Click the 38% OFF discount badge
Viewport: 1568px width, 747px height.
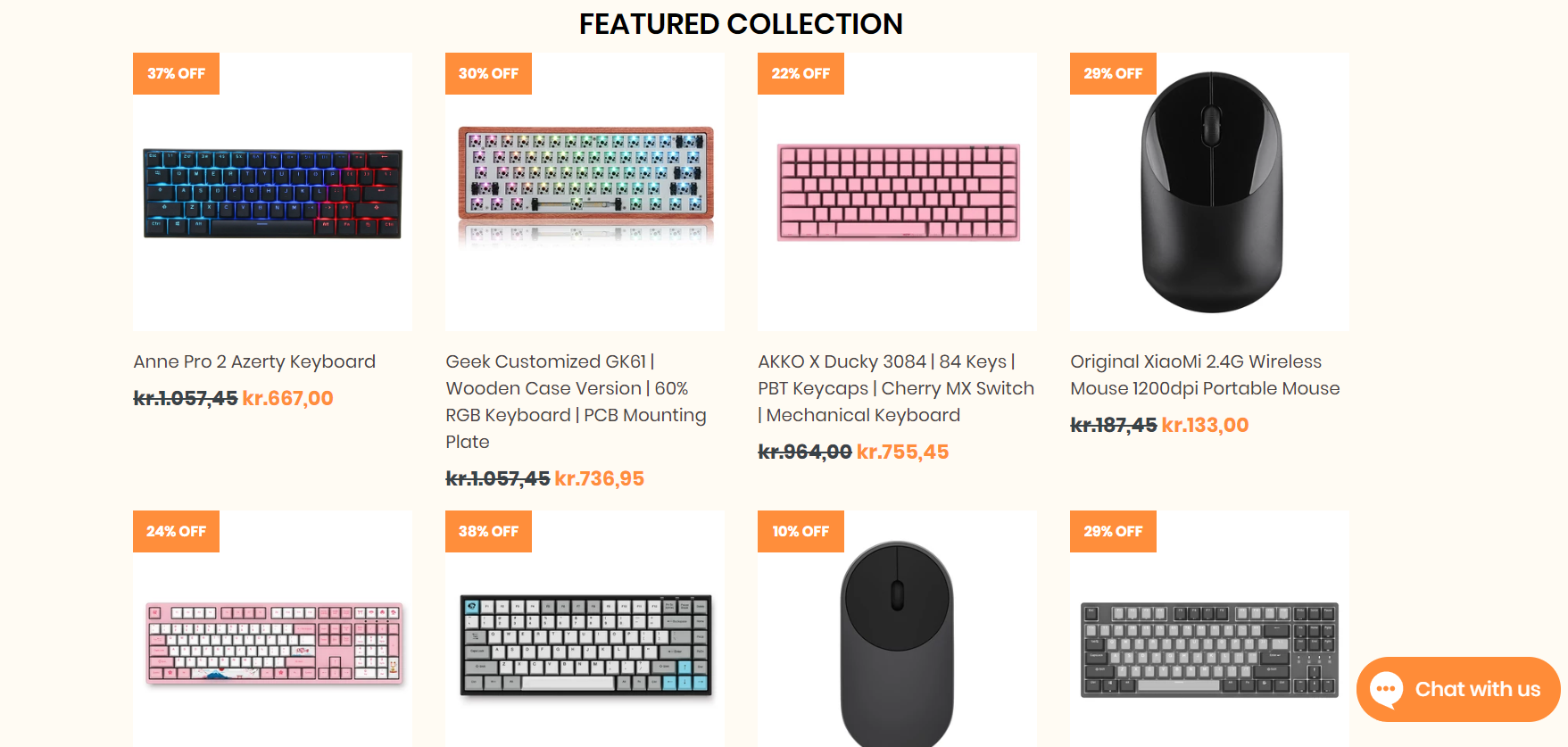click(x=488, y=532)
